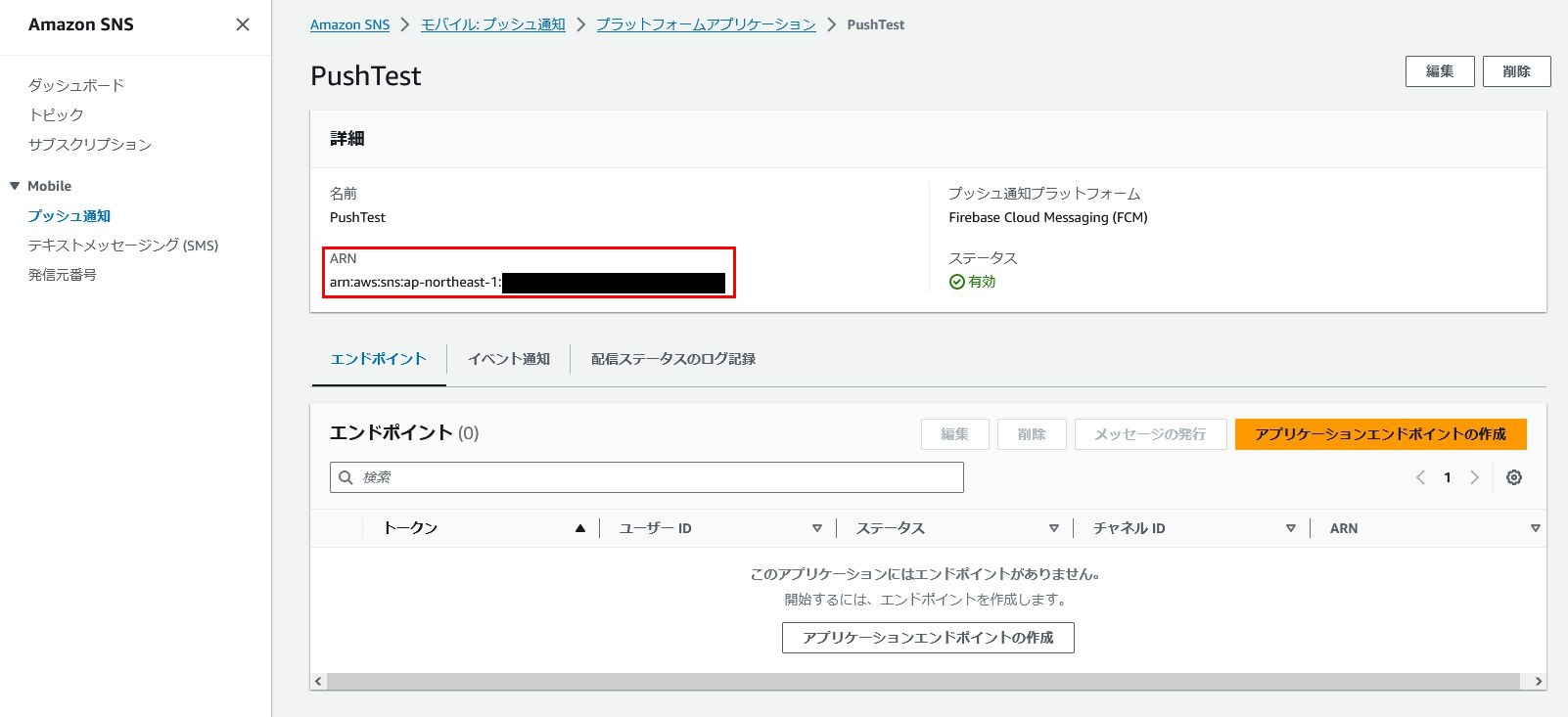The height and width of the screenshot is (717, 1568).
Task: Click the ユーザー ID column header
Action: 655,528
